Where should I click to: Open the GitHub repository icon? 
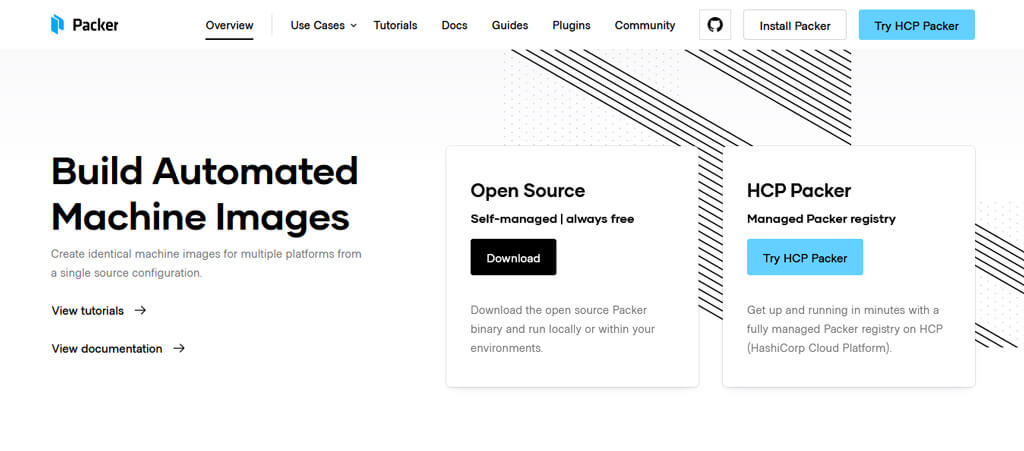click(715, 25)
